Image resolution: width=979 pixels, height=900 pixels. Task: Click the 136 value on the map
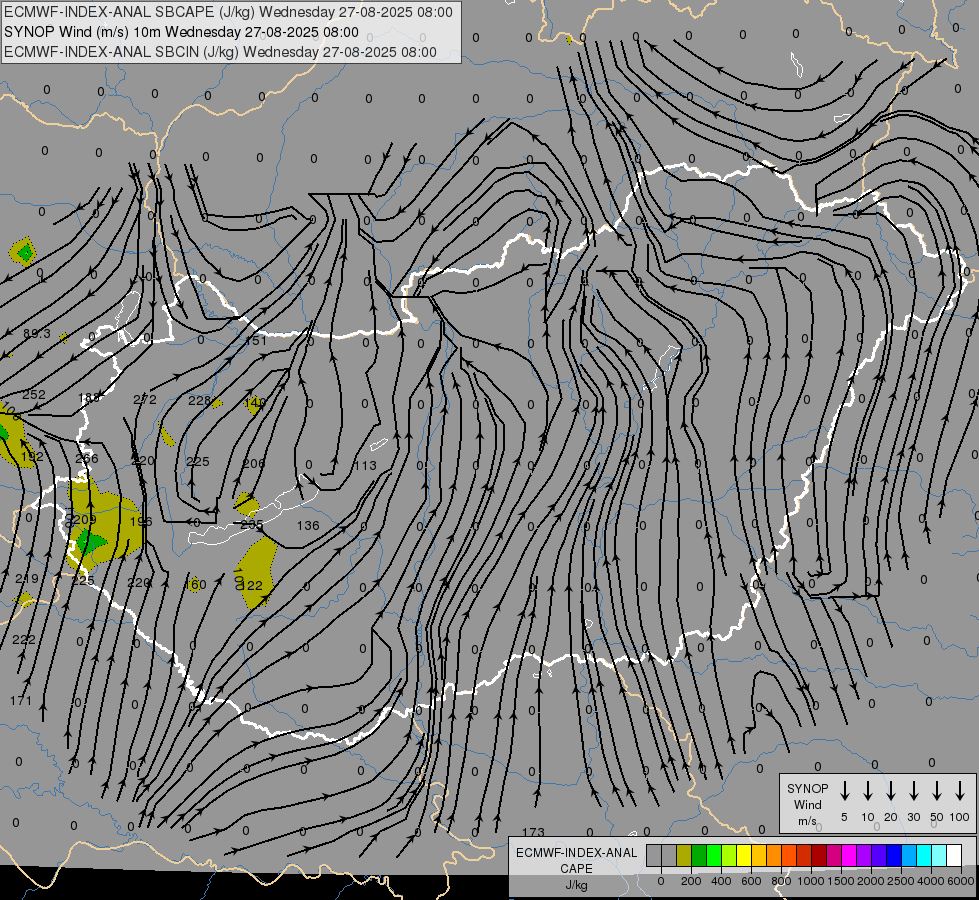(x=308, y=525)
